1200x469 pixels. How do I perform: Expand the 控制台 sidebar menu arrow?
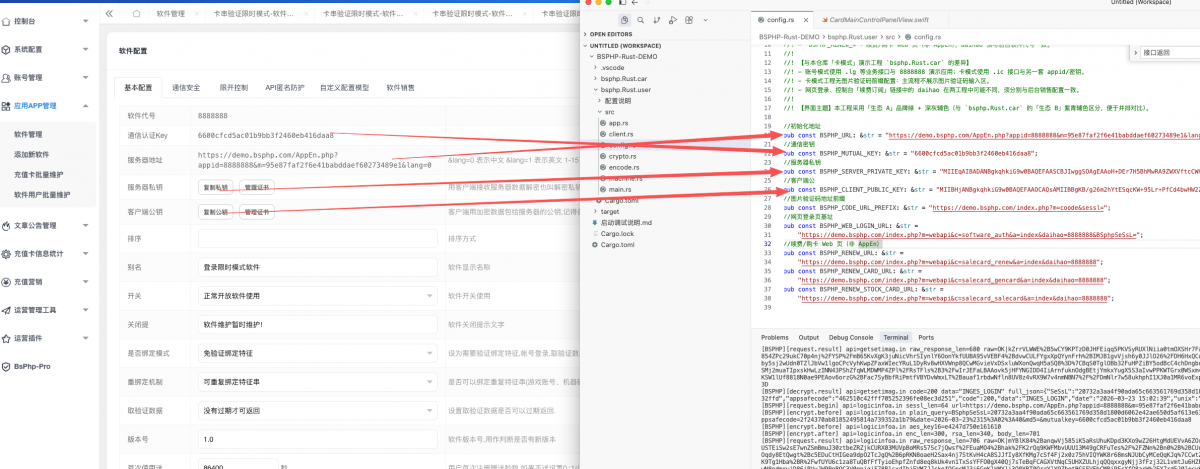pos(84,21)
